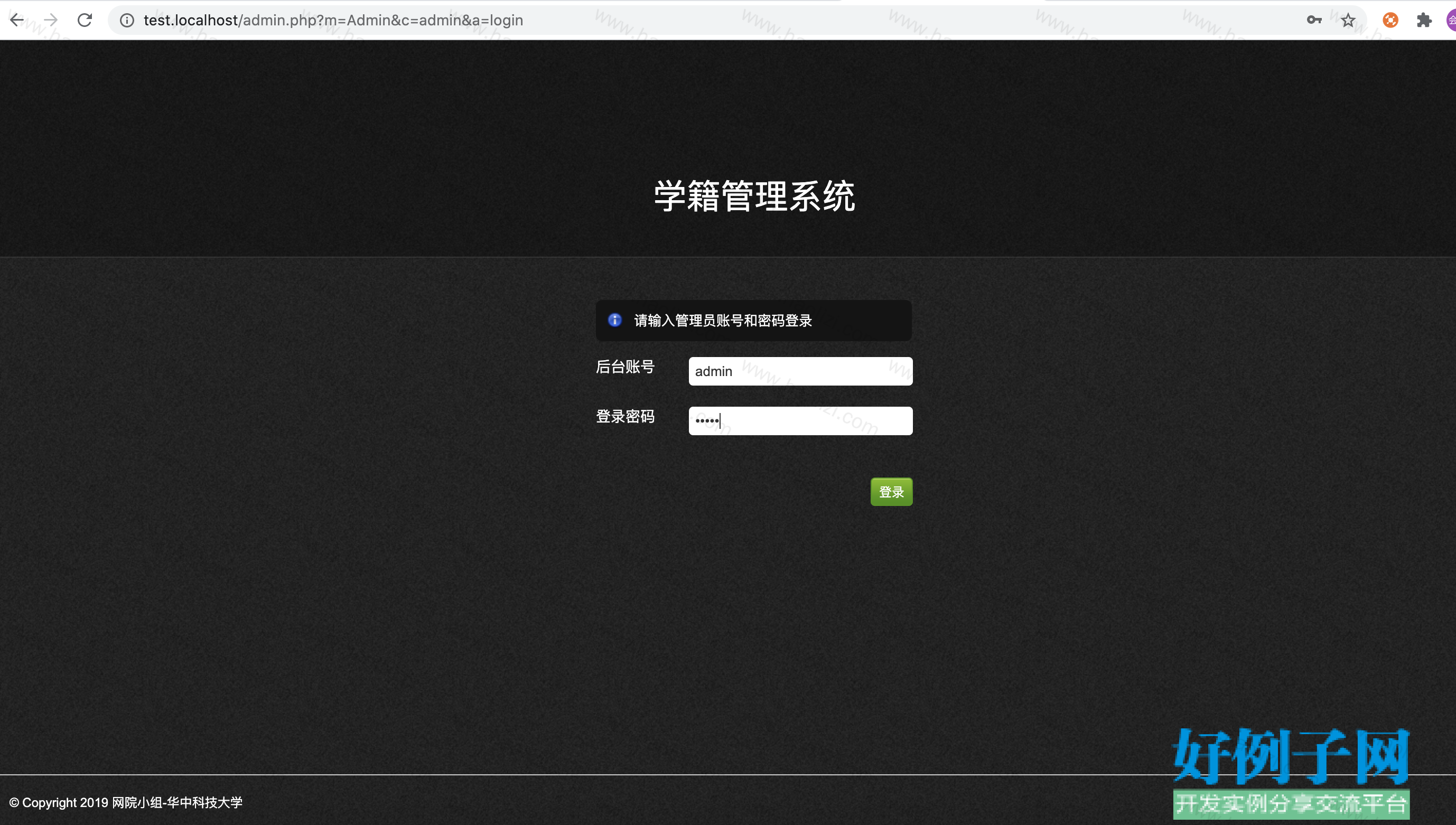The width and height of the screenshot is (1456, 825).
Task: Go back with the browser back arrow
Action: coord(17,21)
